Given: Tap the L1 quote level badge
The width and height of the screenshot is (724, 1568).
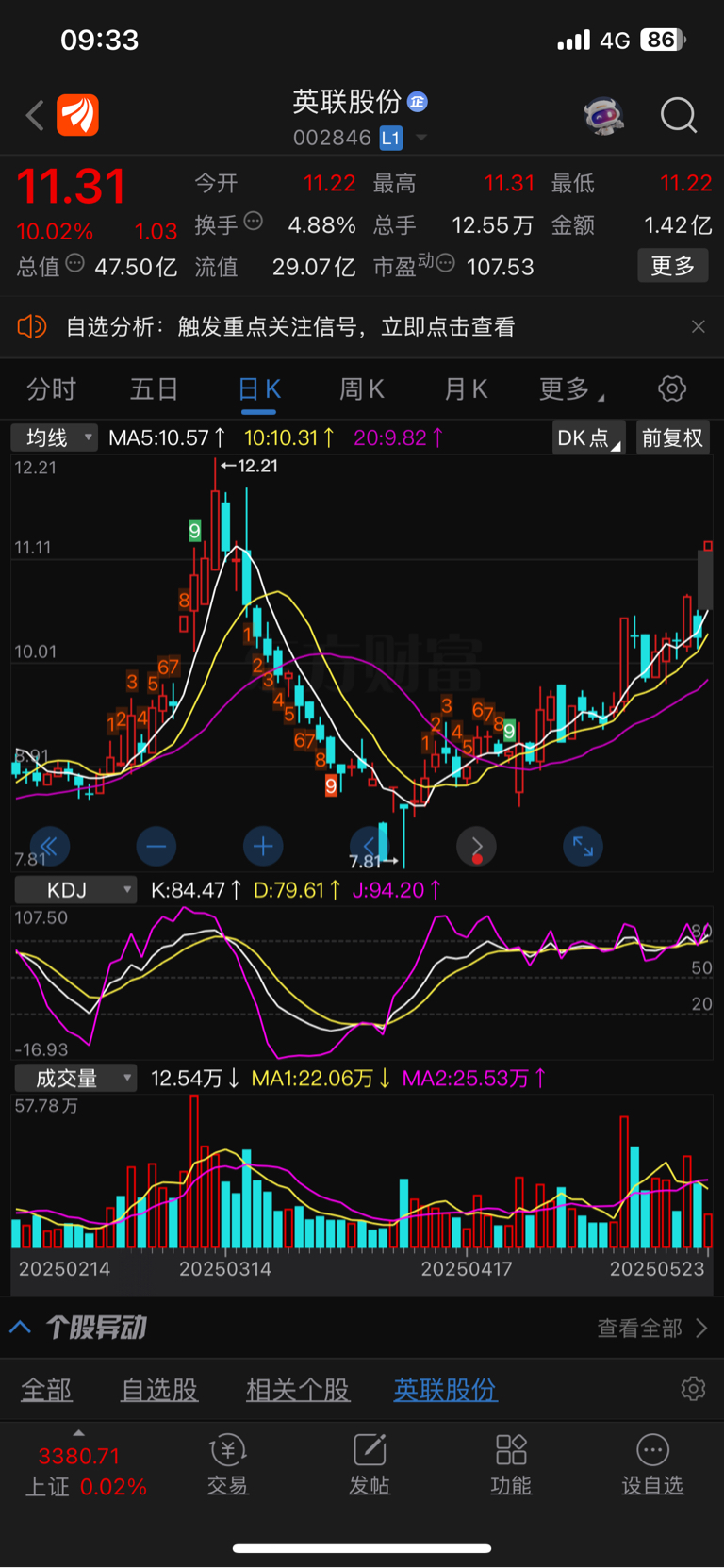Looking at the screenshot, I should 390,139.
